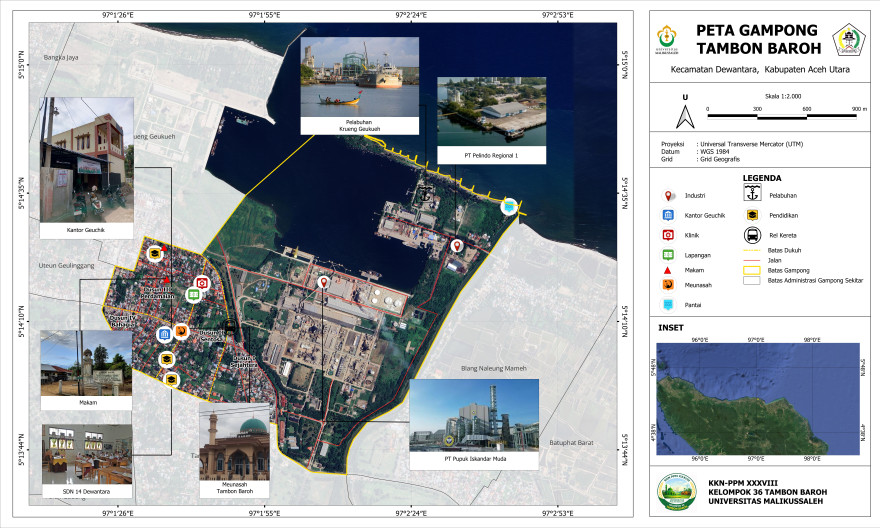This screenshot has height=528, width=880.
Task: Click the beach marker on the map coastline
Action: click(509, 207)
